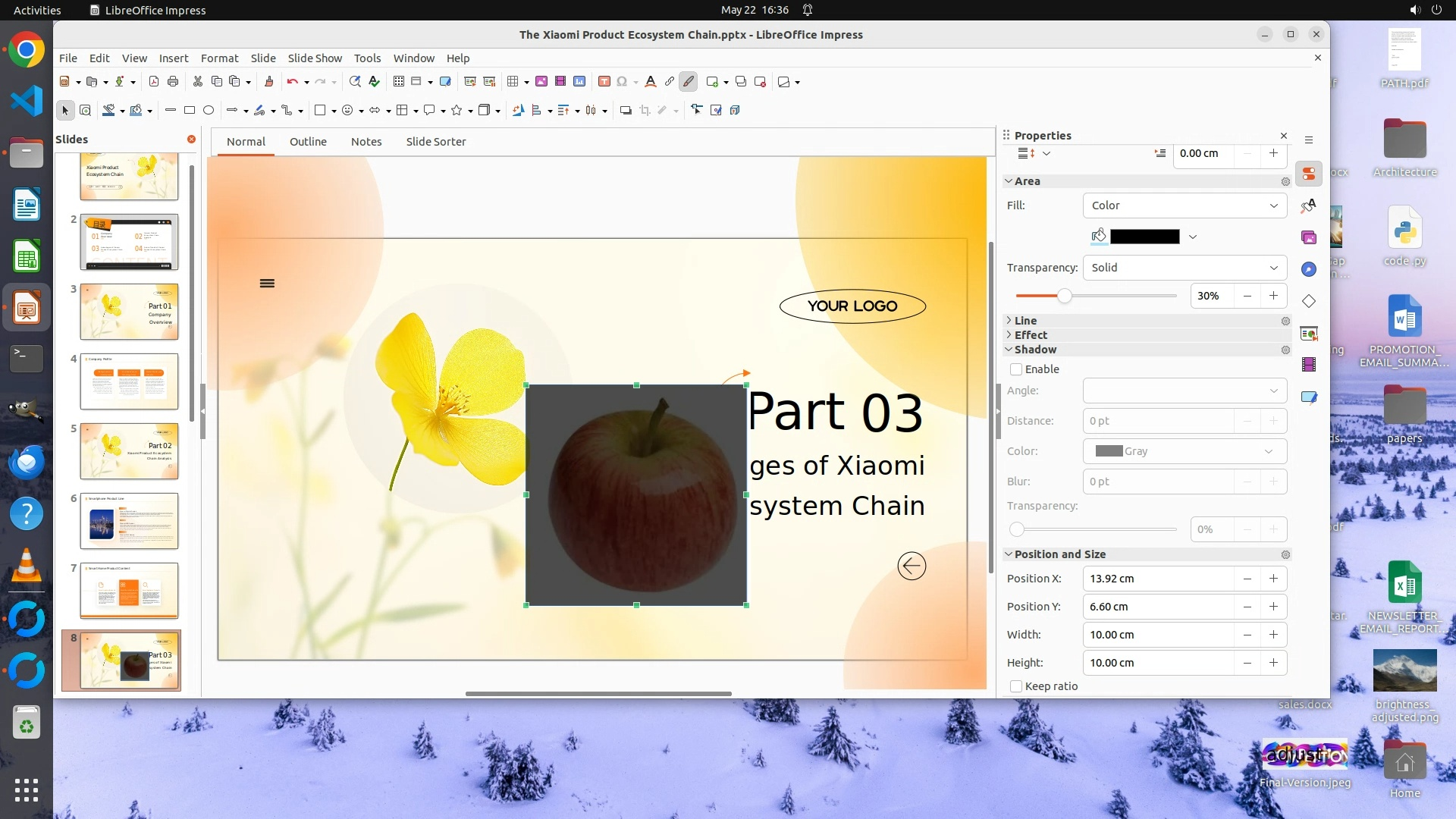
Task: Expand the Effect section
Action: tap(1030, 335)
